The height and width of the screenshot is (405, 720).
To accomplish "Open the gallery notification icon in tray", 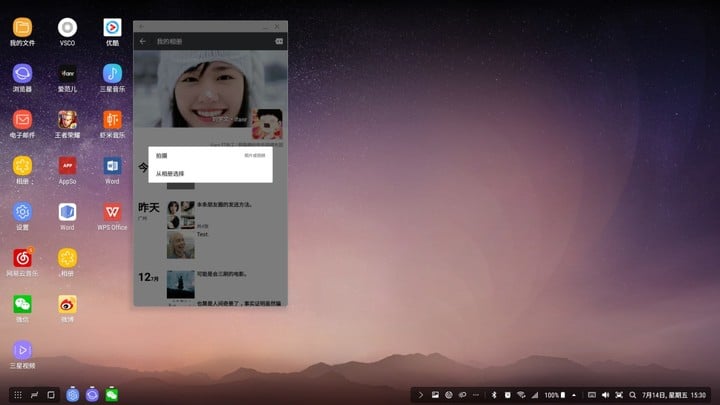I will (435, 395).
